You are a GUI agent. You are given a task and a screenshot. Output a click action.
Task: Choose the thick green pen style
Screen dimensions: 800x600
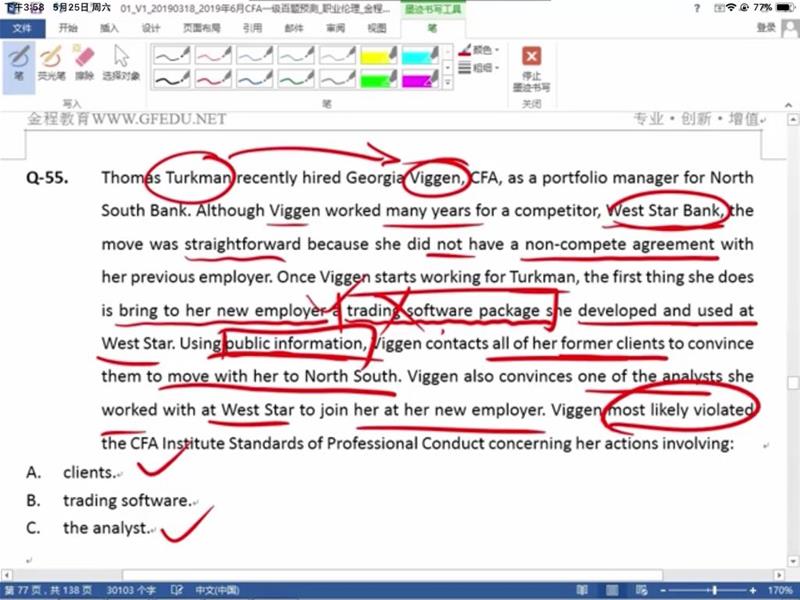coord(296,79)
